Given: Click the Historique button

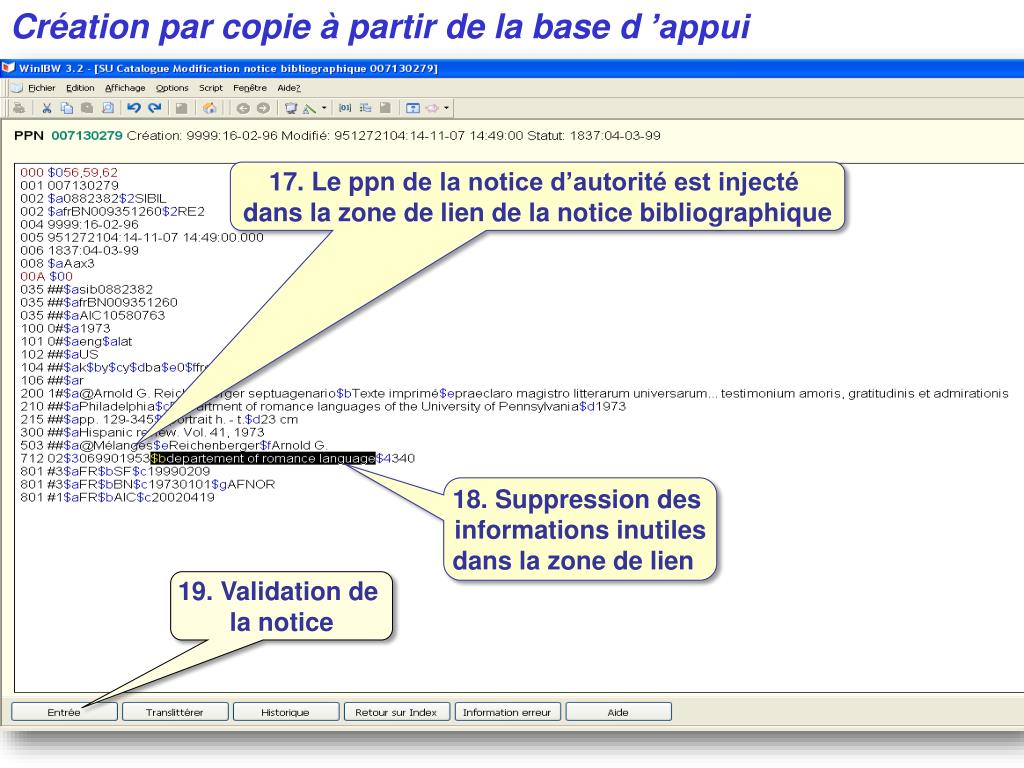Looking at the screenshot, I should pyautogui.click(x=285, y=712).
